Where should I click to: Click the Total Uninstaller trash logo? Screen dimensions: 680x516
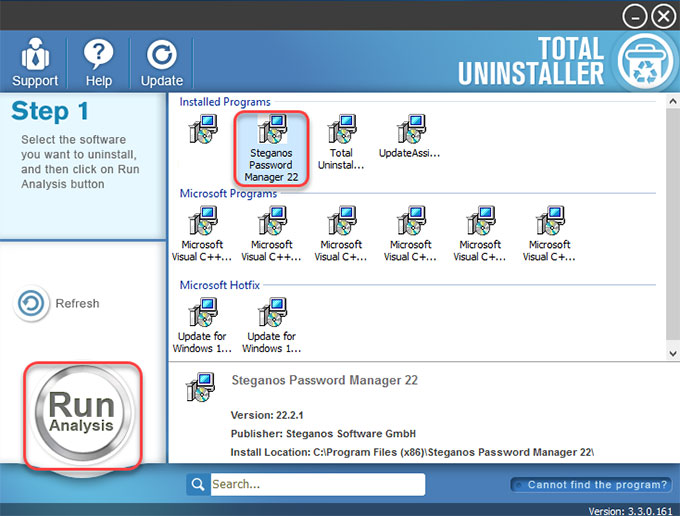[645, 61]
